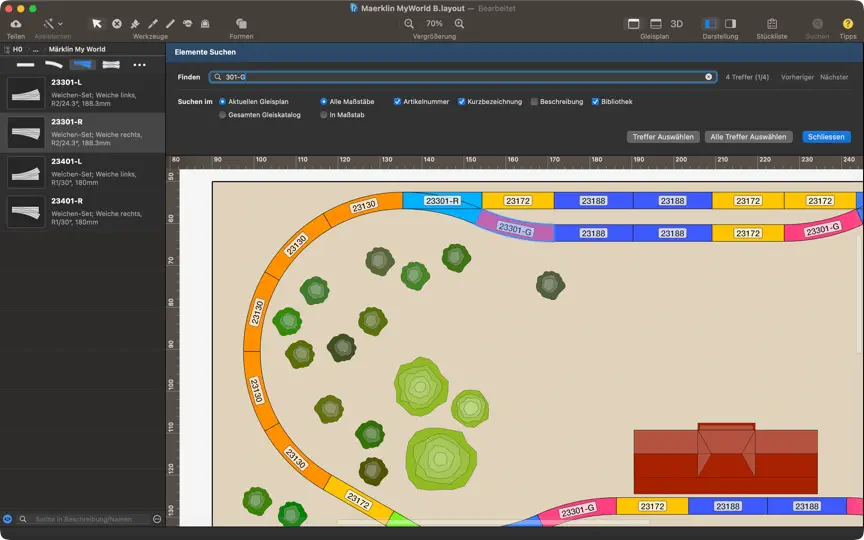The height and width of the screenshot is (540, 864).
Task: Open more track categories ellipsis
Action: click(x=139, y=64)
